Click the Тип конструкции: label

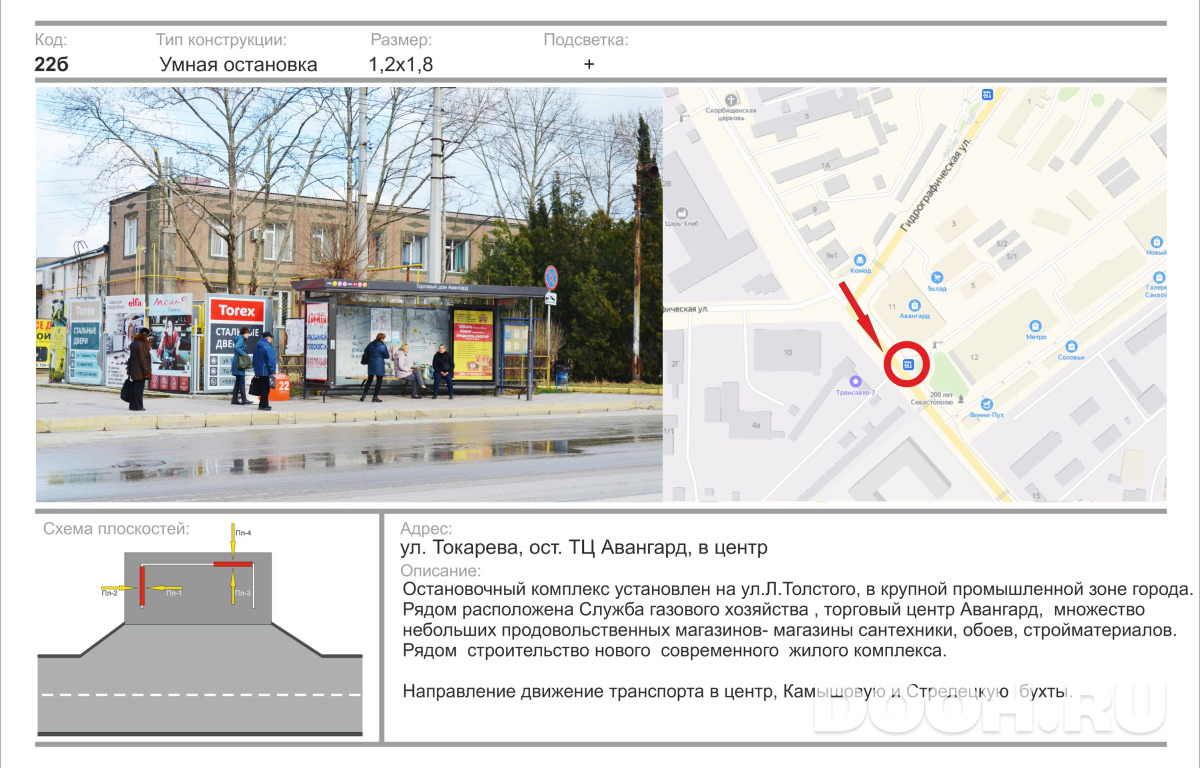coord(221,40)
